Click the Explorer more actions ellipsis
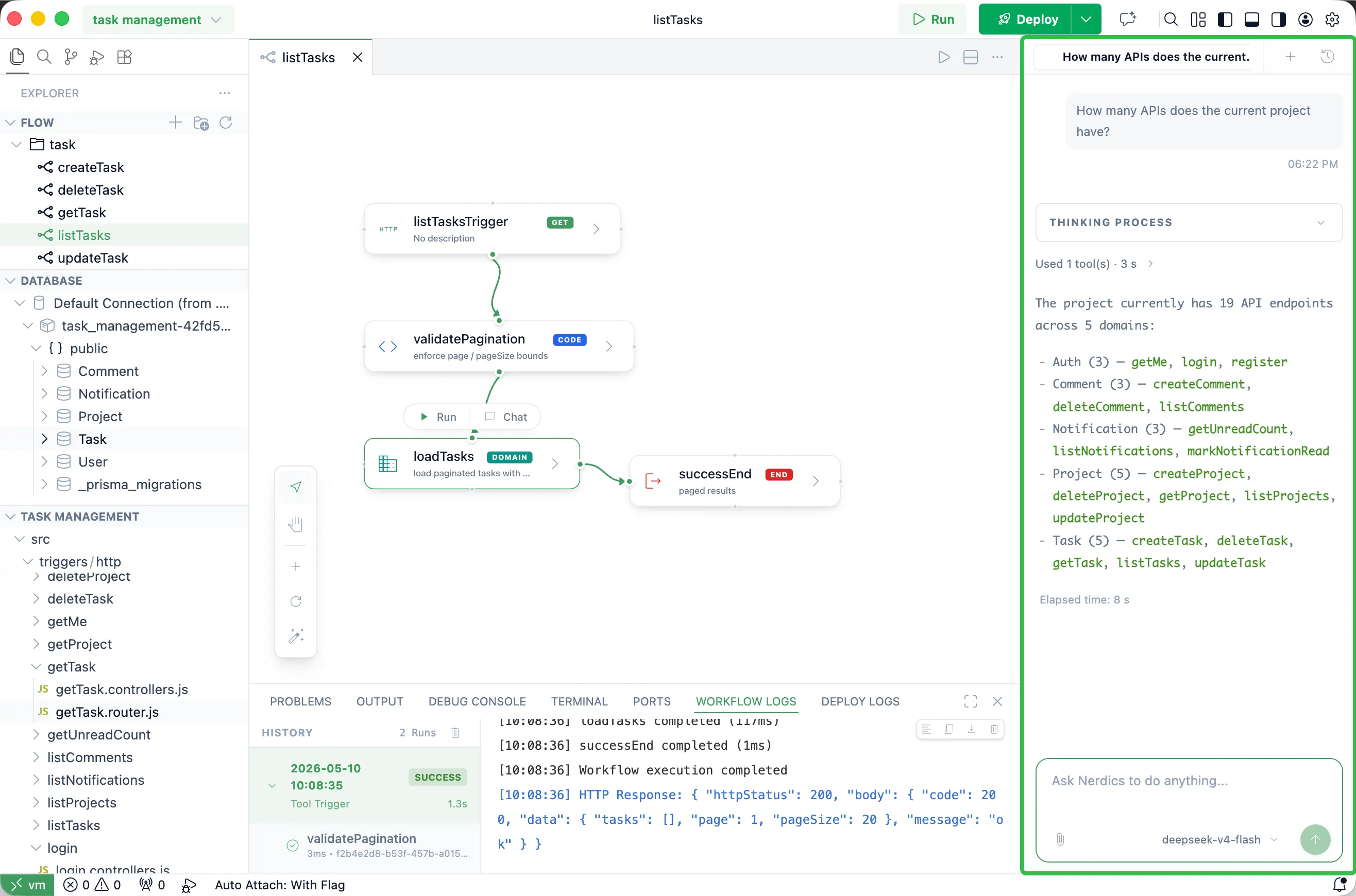The height and width of the screenshot is (896, 1356). [225, 93]
